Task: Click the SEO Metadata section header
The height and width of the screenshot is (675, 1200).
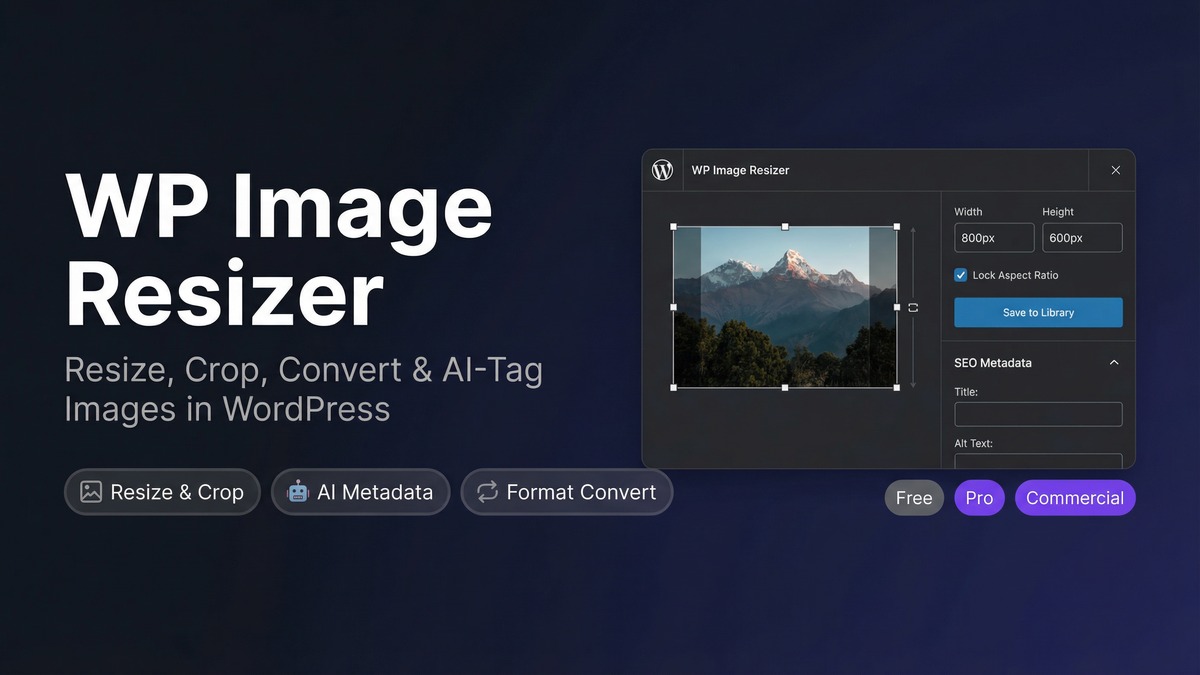Action: pyautogui.click(x=1038, y=363)
